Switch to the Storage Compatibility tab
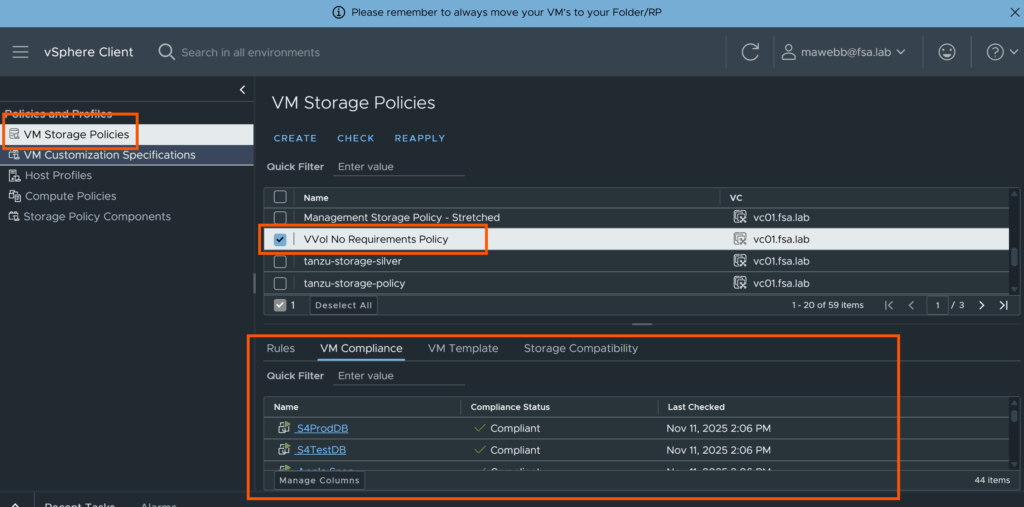 click(580, 348)
